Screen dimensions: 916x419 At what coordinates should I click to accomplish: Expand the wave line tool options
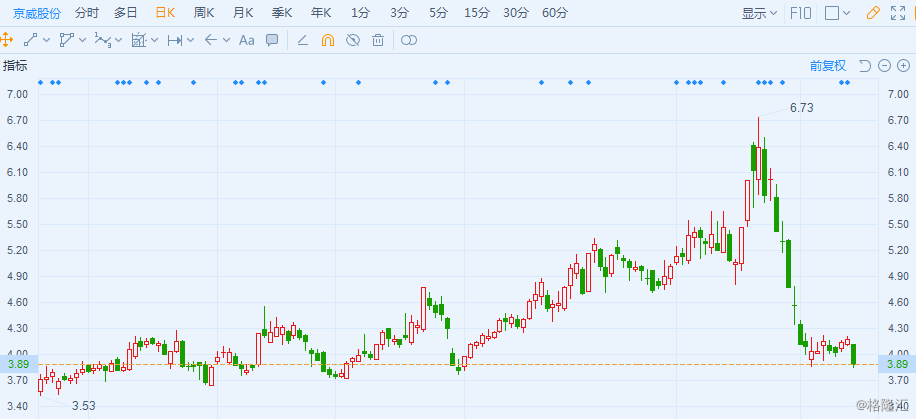point(119,40)
